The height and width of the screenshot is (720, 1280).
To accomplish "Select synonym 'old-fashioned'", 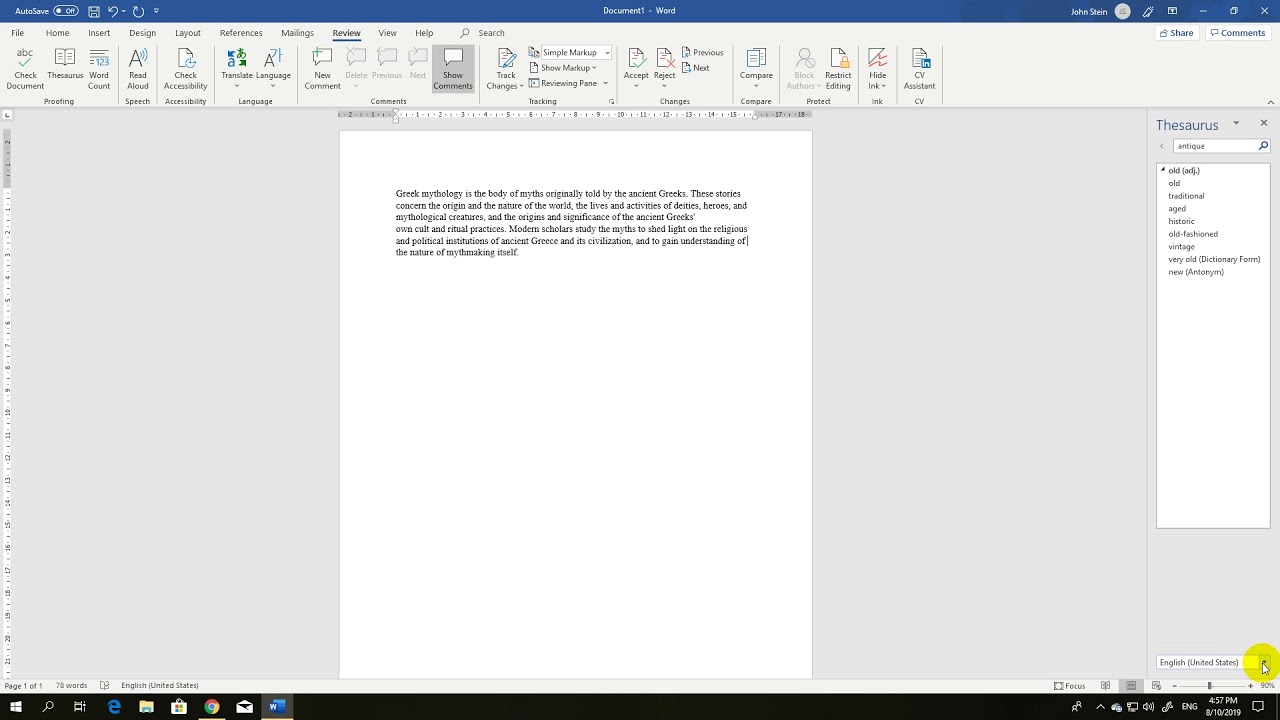I will 1193,234.
